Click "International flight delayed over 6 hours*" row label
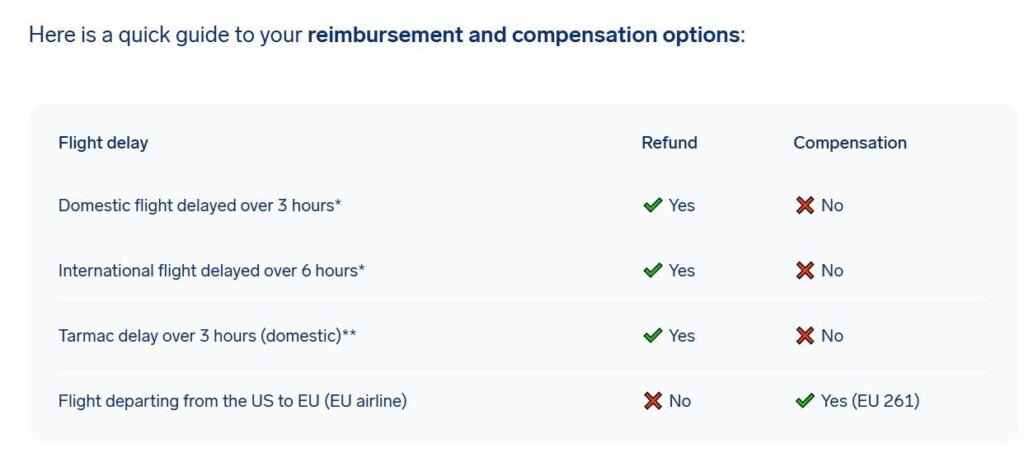This screenshot has height=472, width=1024. pos(211,270)
